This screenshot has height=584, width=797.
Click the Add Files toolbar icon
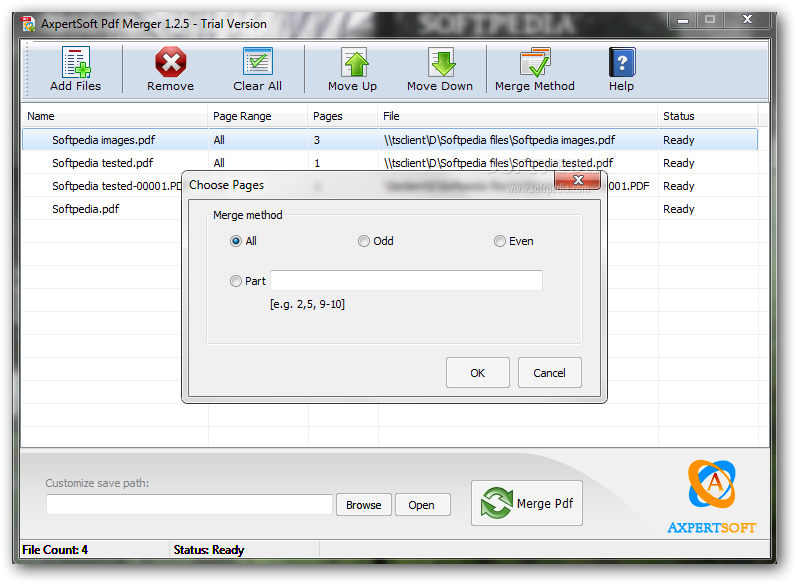76,63
